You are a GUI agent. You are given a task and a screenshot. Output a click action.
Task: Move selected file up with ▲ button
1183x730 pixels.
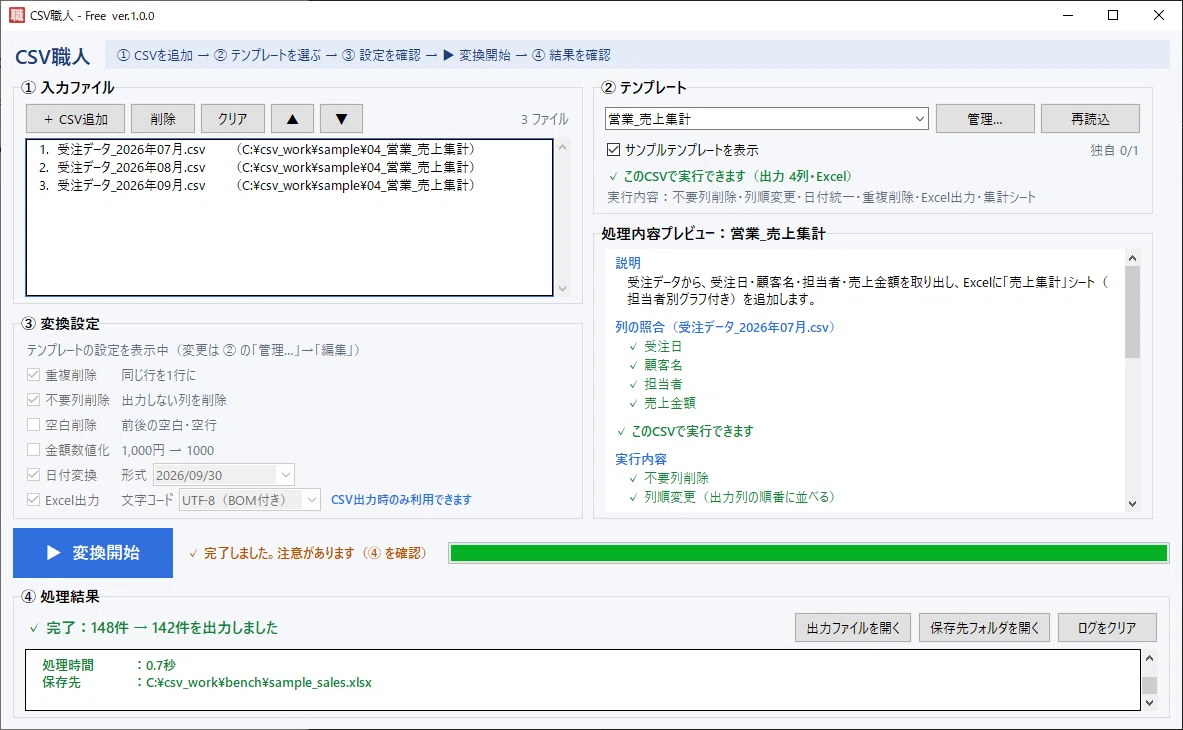(x=293, y=119)
